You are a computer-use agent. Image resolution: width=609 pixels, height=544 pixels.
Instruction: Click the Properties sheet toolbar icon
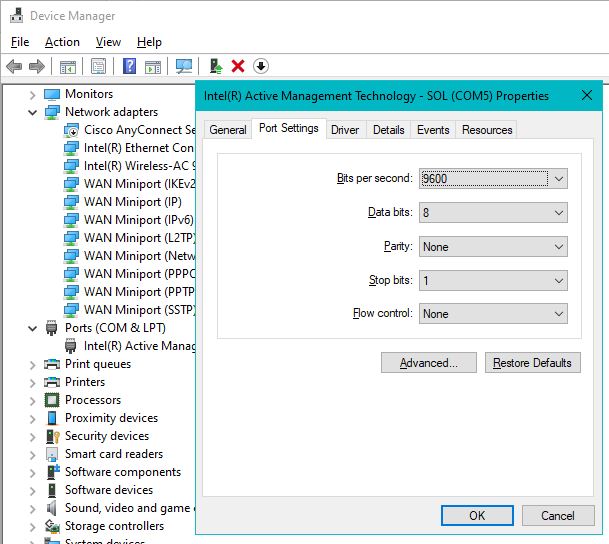98,66
